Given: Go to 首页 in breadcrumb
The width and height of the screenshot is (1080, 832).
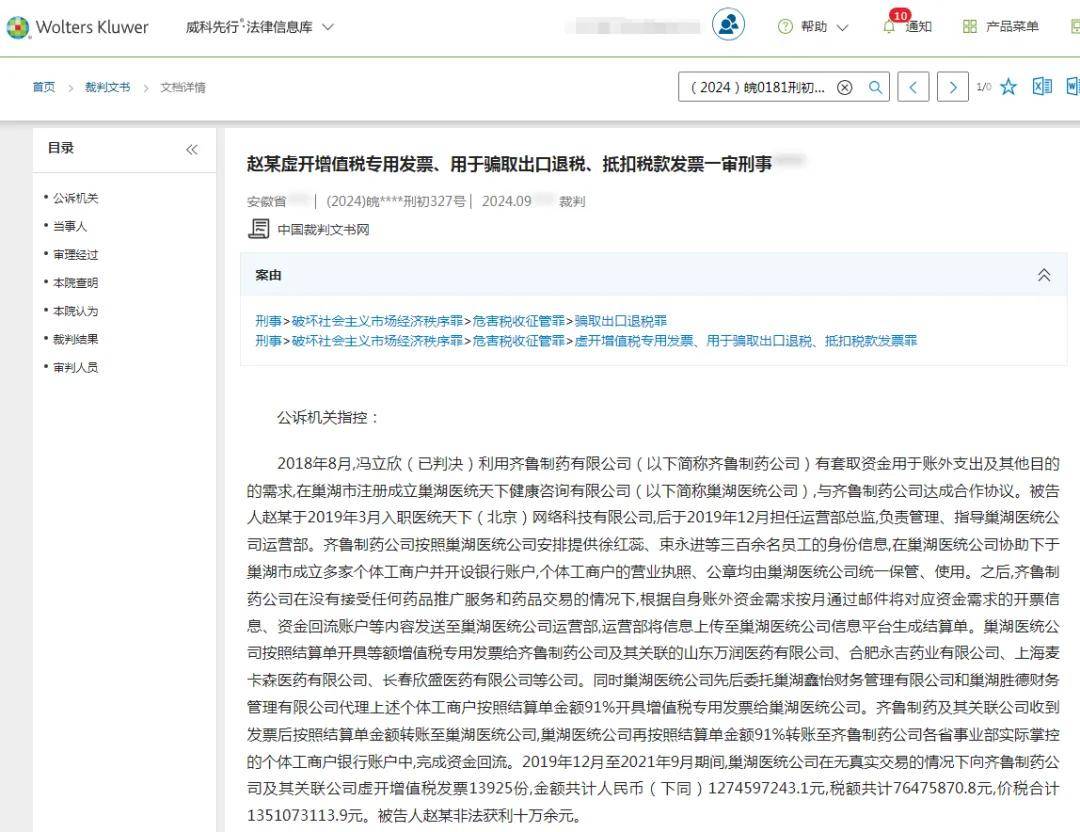Looking at the screenshot, I should 44,87.
